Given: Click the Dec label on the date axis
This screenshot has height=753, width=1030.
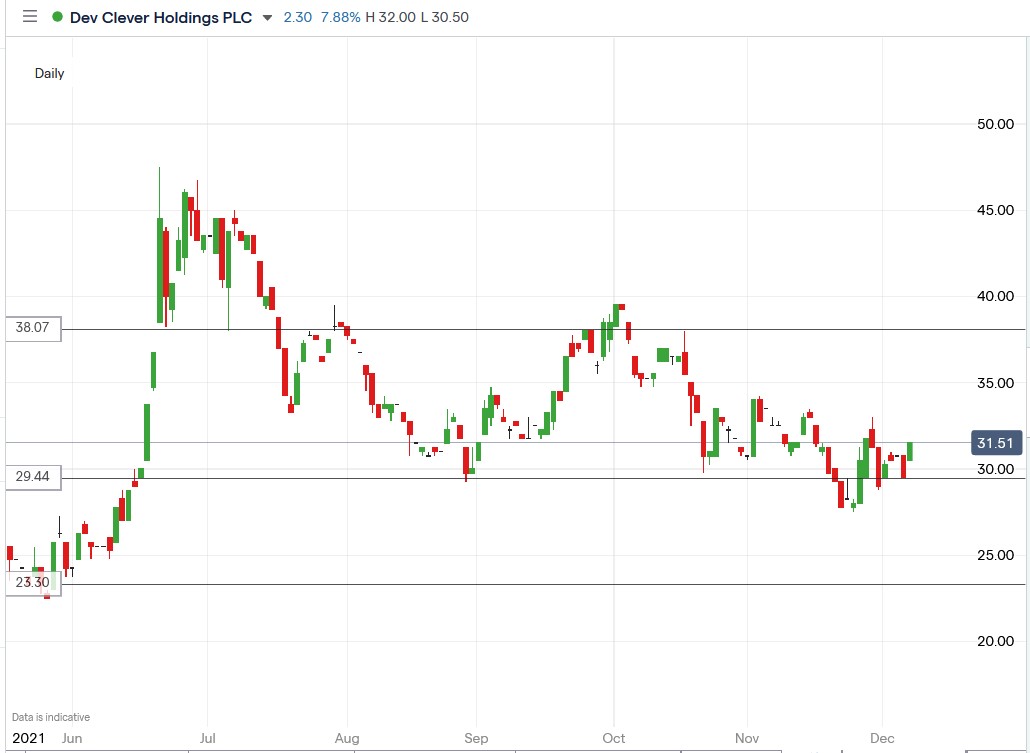Looking at the screenshot, I should click(x=882, y=738).
